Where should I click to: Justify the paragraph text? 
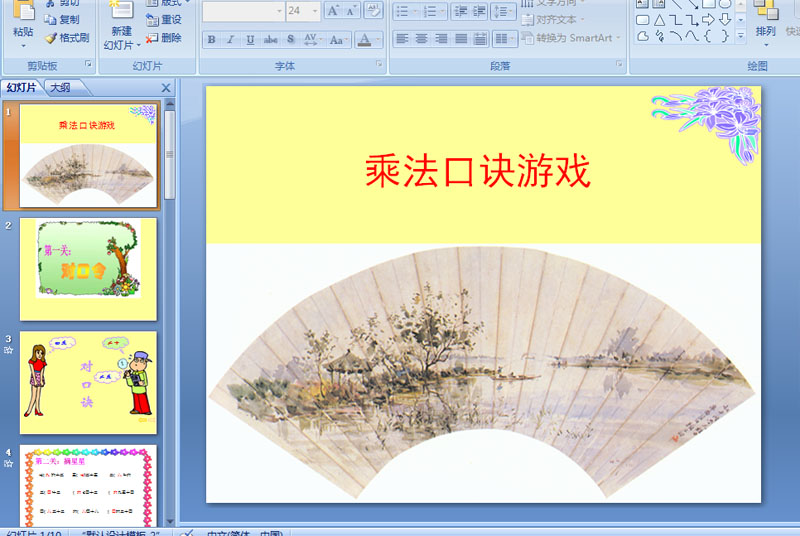[461, 39]
